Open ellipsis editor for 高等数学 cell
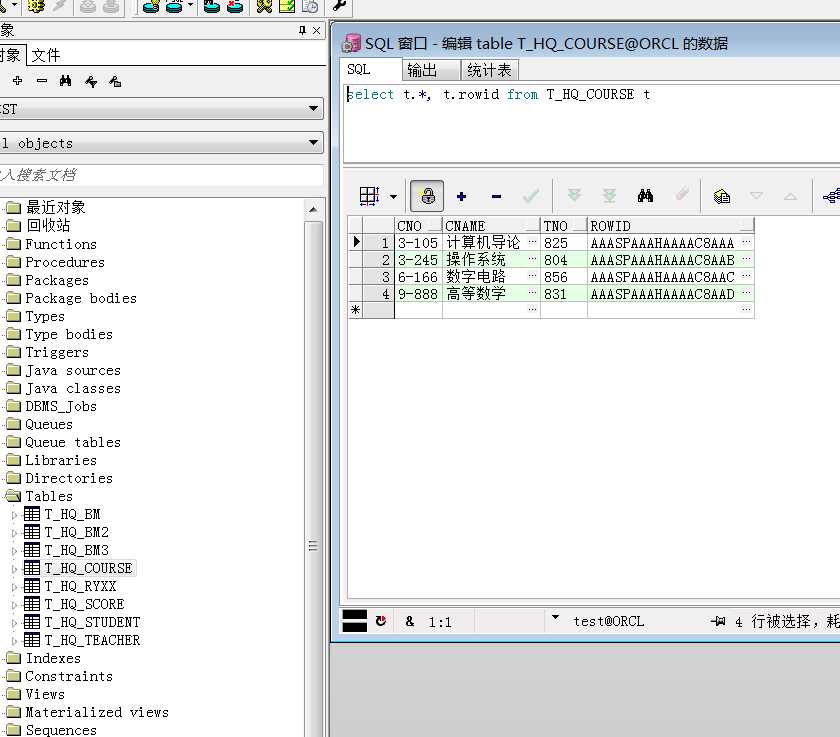 [x=532, y=293]
